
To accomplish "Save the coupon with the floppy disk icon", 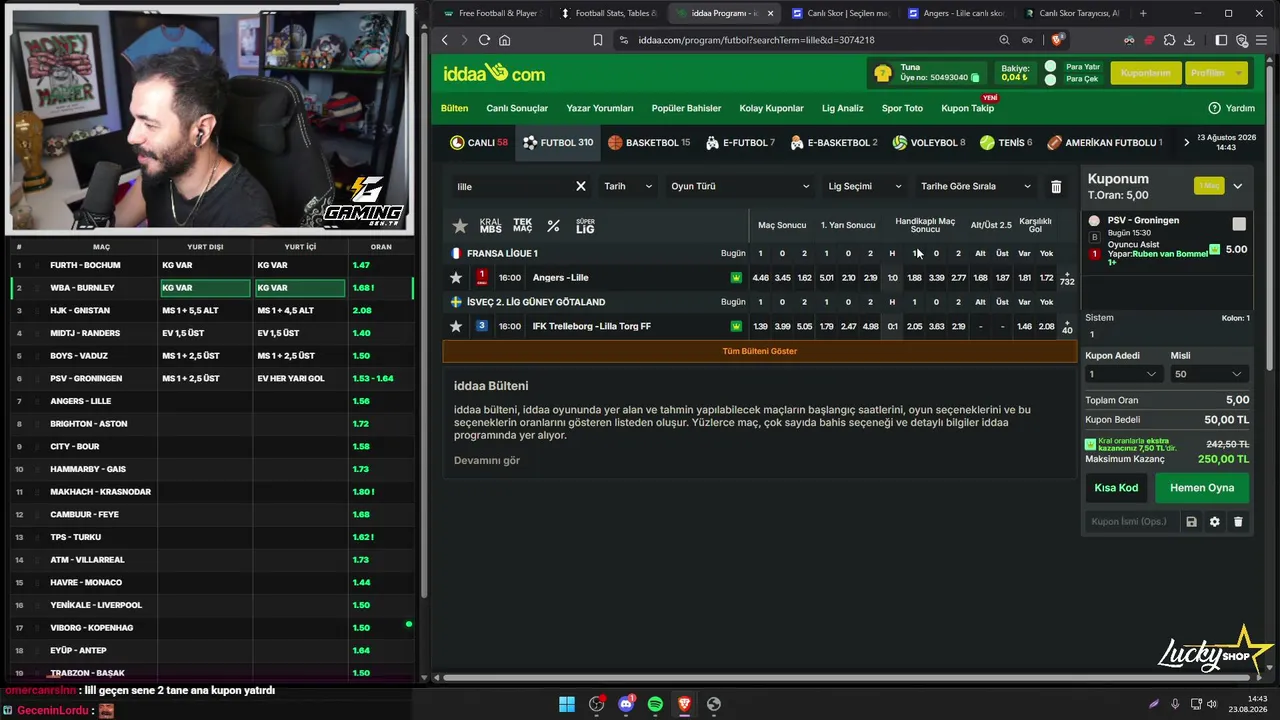I will 1191,522.
